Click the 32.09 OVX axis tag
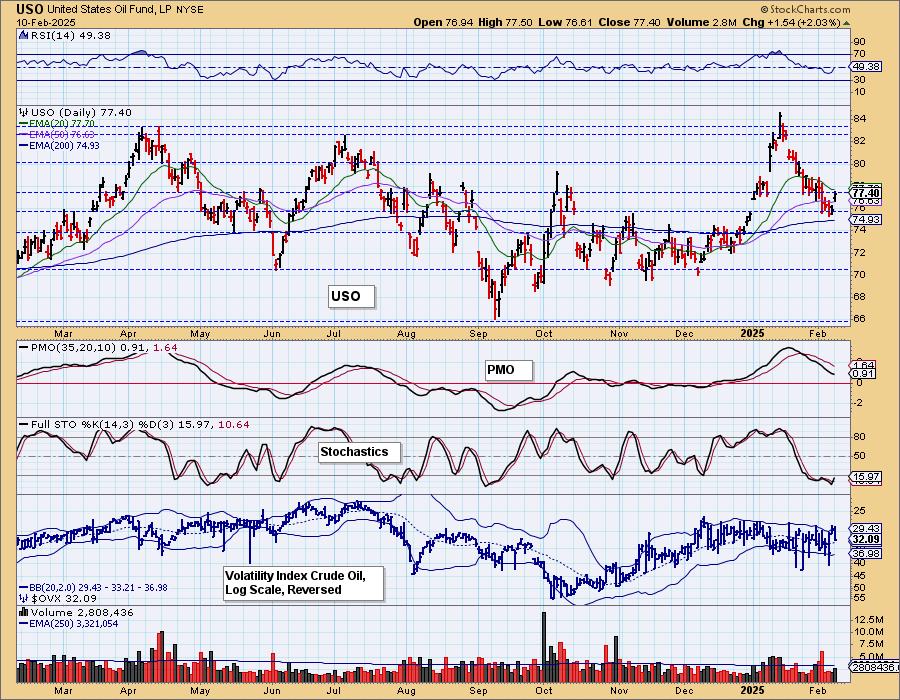This screenshot has height=700, width=900. click(x=866, y=539)
